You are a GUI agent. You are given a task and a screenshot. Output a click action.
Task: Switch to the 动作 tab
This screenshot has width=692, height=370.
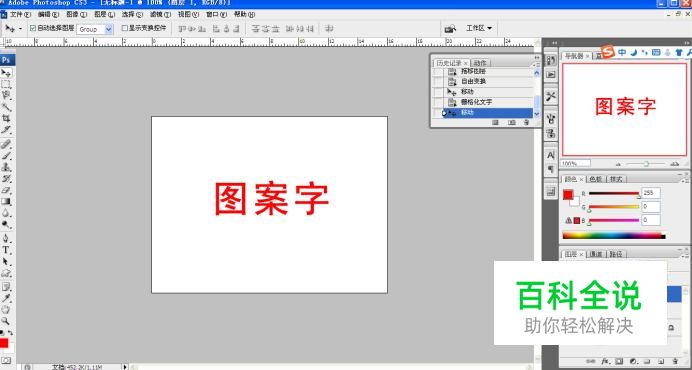480,63
